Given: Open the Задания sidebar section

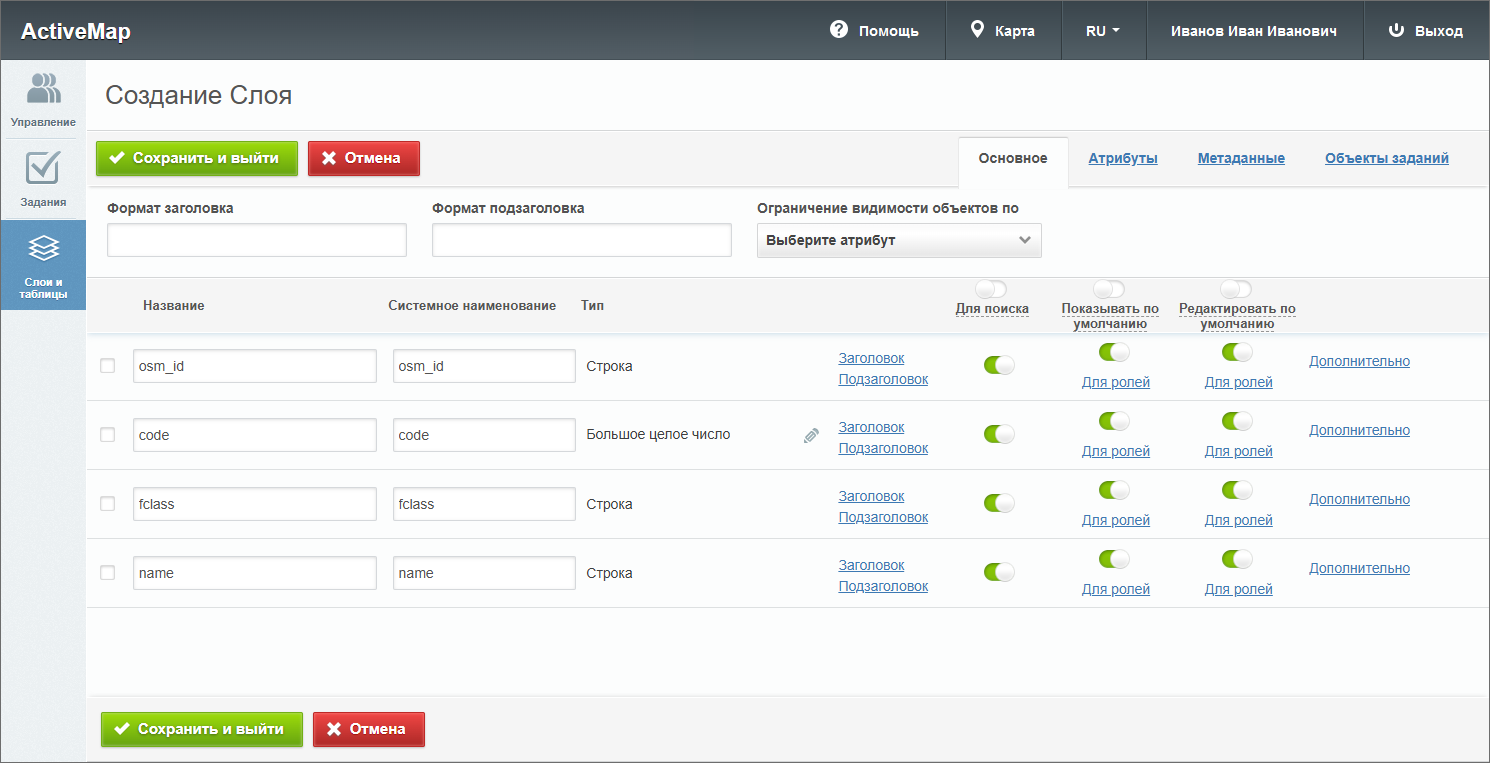Looking at the screenshot, I should pyautogui.click(x=43, y=179).
